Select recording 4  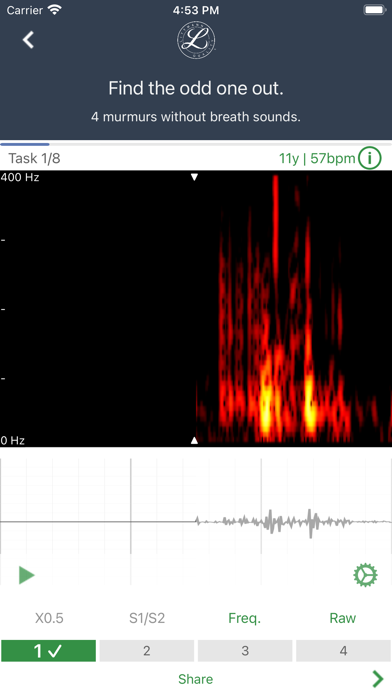[x=343, y=651]
